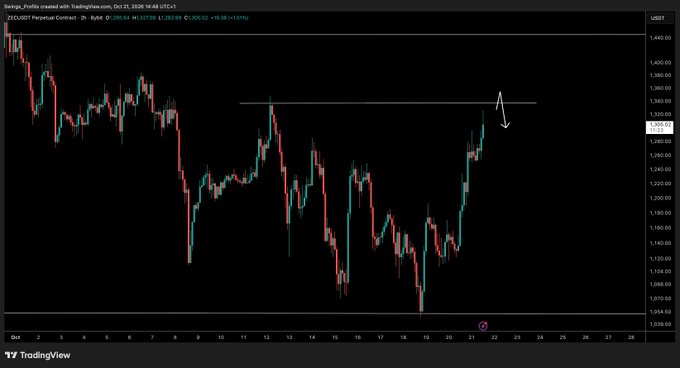Screen dimensions: 680x368
Task: Click date 5 on the time axis
Action: coord(107,337)
